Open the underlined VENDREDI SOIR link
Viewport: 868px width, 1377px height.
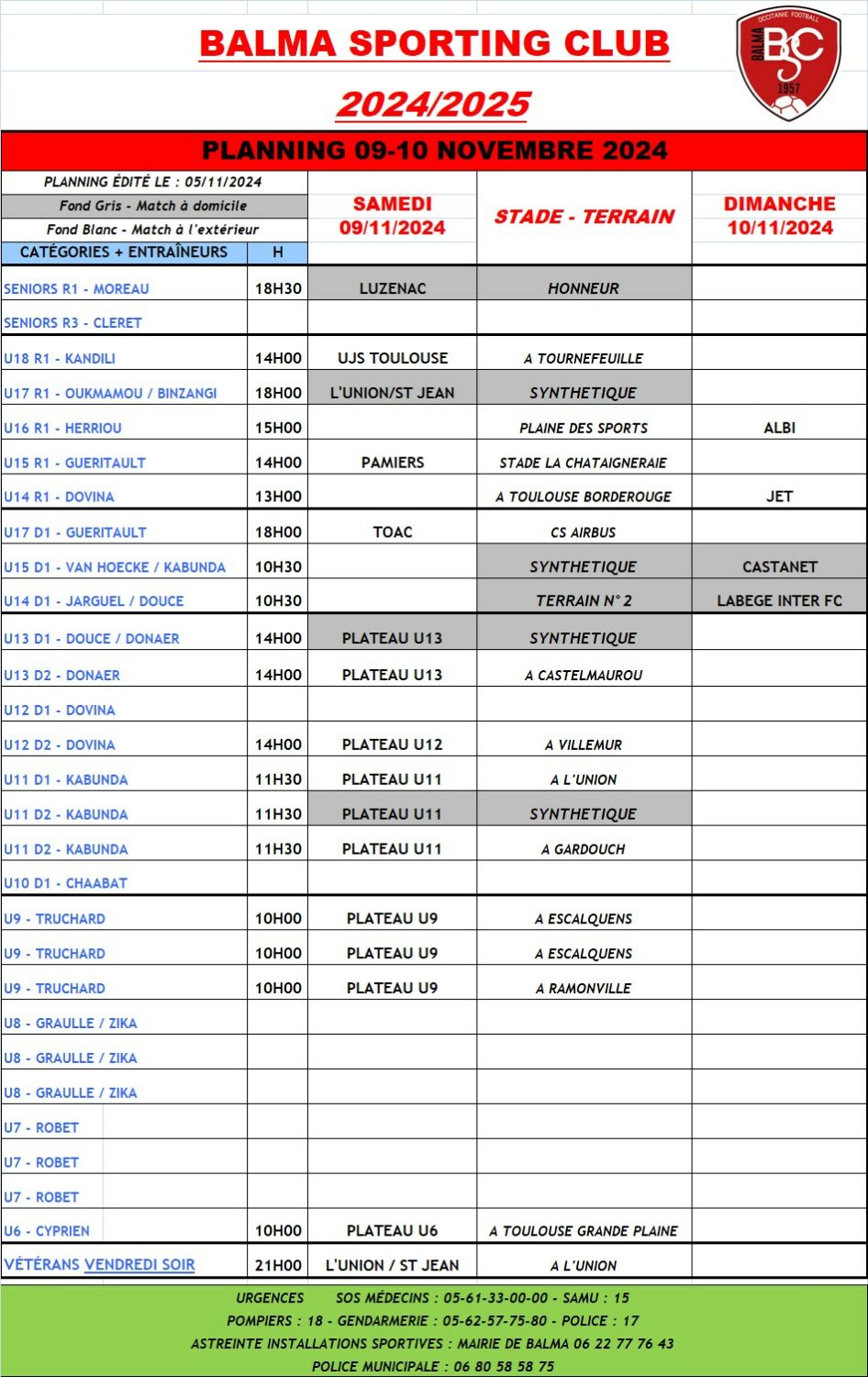pyautogui.click(x=139, y=1264)
